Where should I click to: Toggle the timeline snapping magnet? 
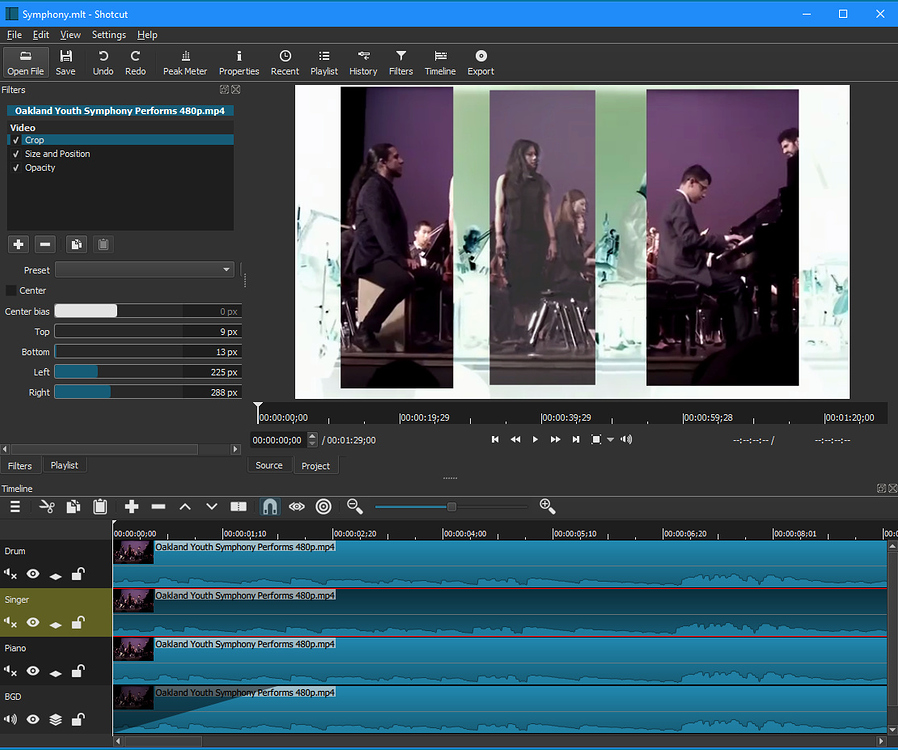(x=270, y=507)
